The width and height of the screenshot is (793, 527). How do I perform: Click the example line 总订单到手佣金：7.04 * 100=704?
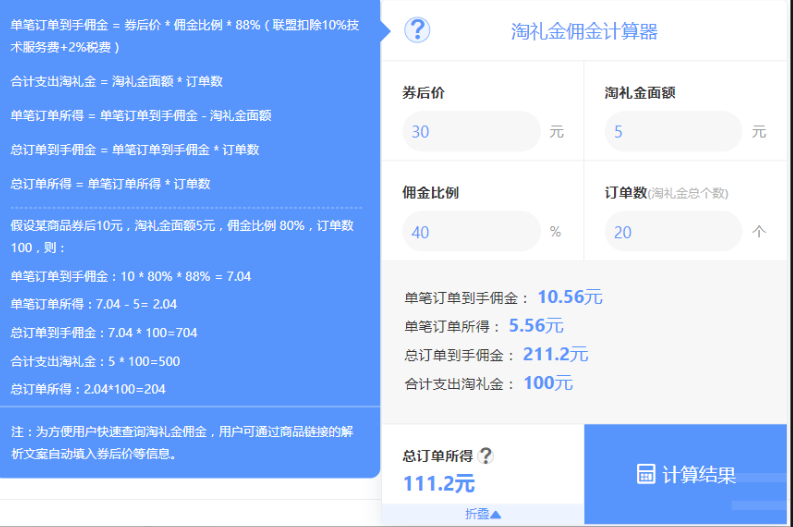[104, 332]
